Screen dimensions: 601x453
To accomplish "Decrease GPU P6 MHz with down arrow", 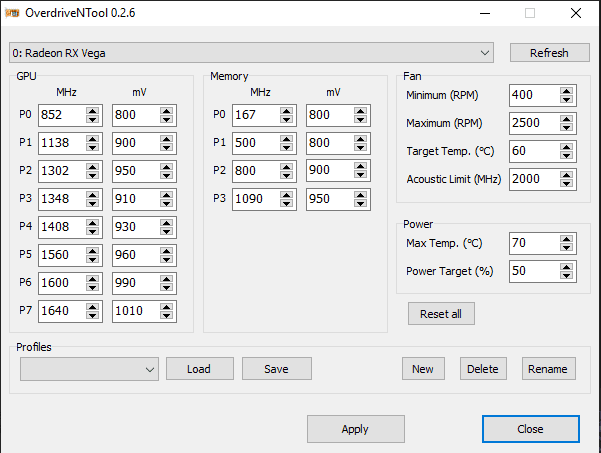I will click(x=92, y=287).
